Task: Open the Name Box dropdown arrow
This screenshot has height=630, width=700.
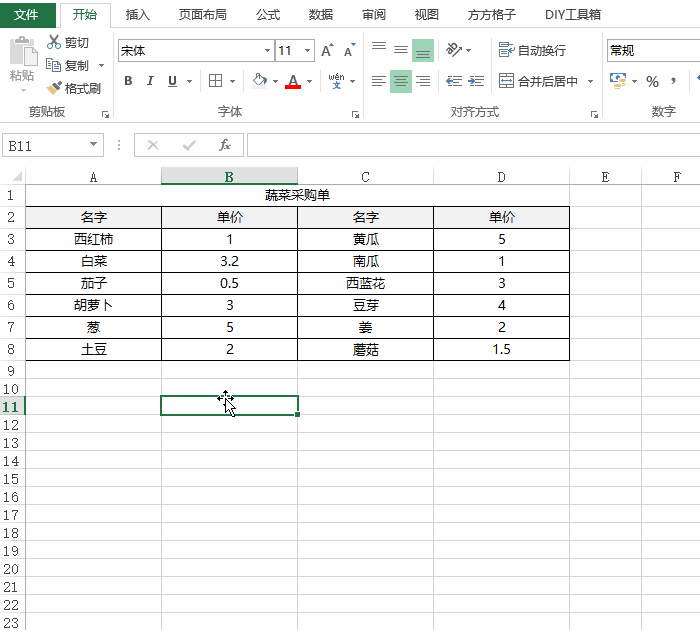Action: [93, 144]
